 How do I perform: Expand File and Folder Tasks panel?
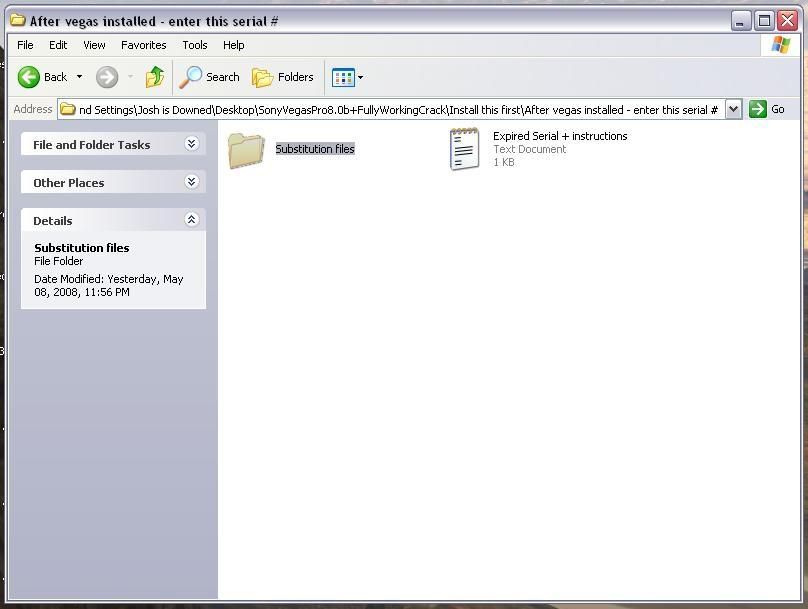tap(191, 144)
